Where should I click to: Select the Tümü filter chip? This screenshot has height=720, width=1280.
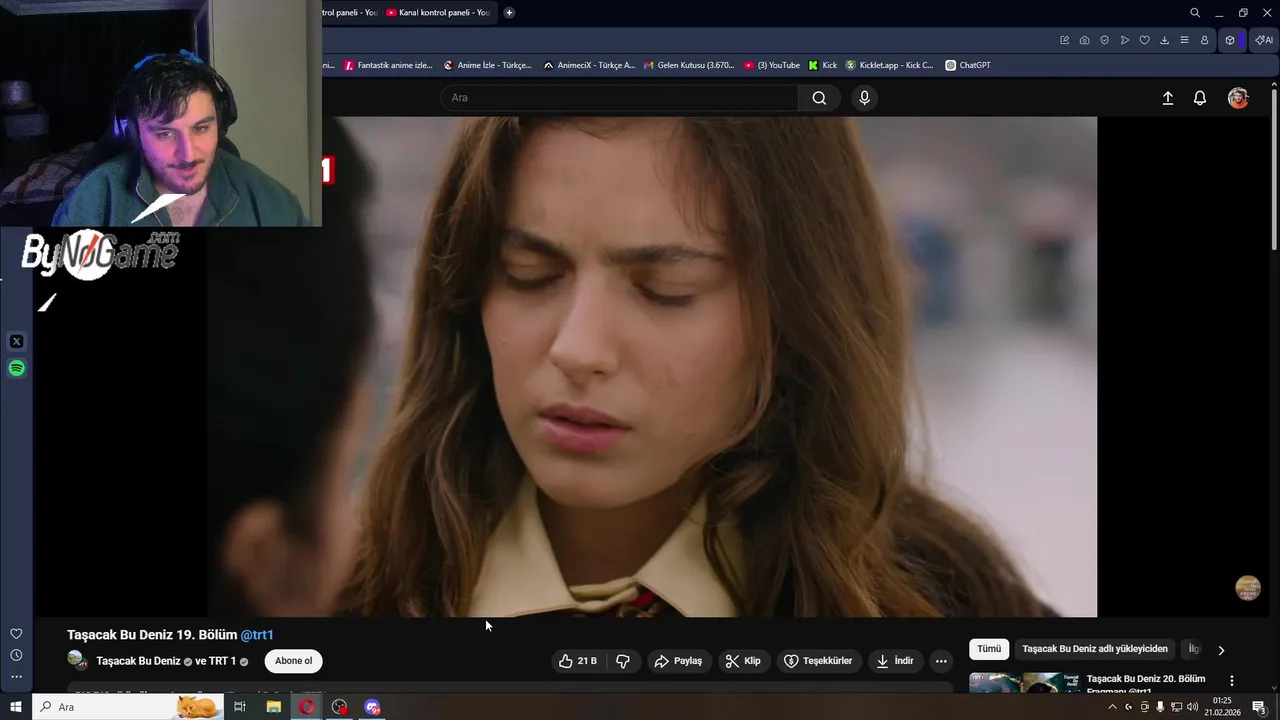(x=989, y=649)
